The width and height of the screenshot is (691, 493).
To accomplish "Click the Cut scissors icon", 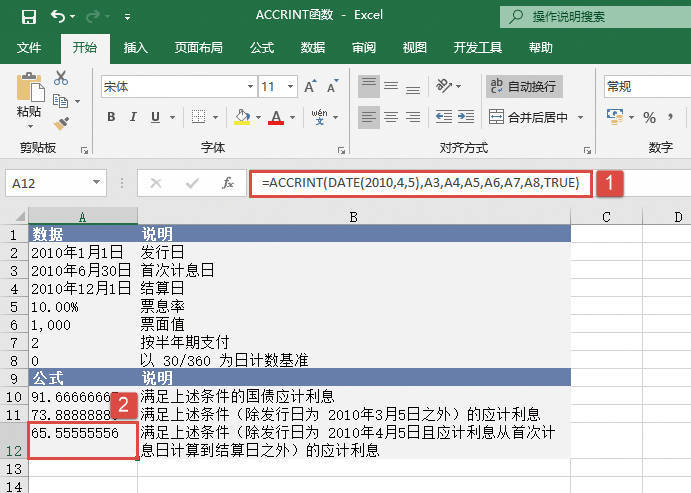I will tap(61, 78).
